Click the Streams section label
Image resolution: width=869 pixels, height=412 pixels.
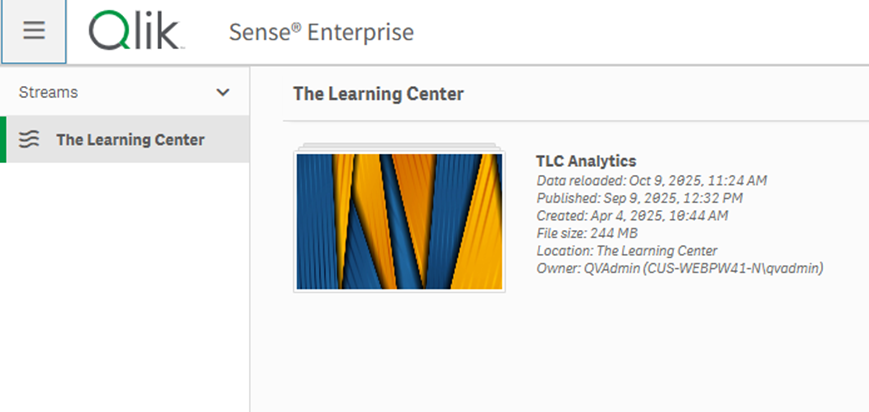tap(48, 92)
